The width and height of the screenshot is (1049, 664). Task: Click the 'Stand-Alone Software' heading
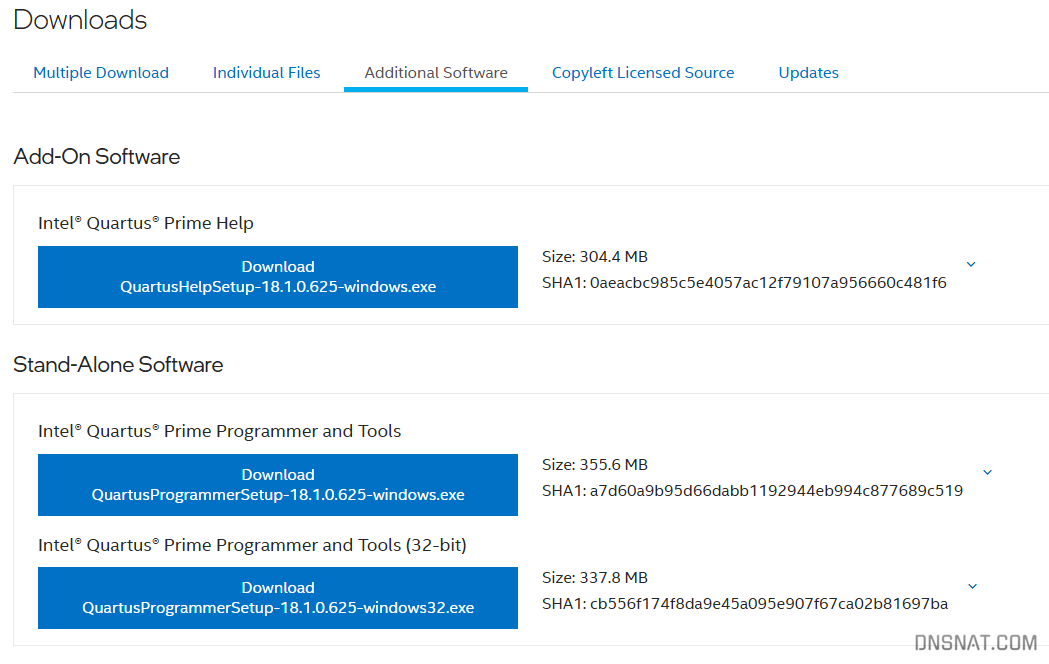click(118, 364)
